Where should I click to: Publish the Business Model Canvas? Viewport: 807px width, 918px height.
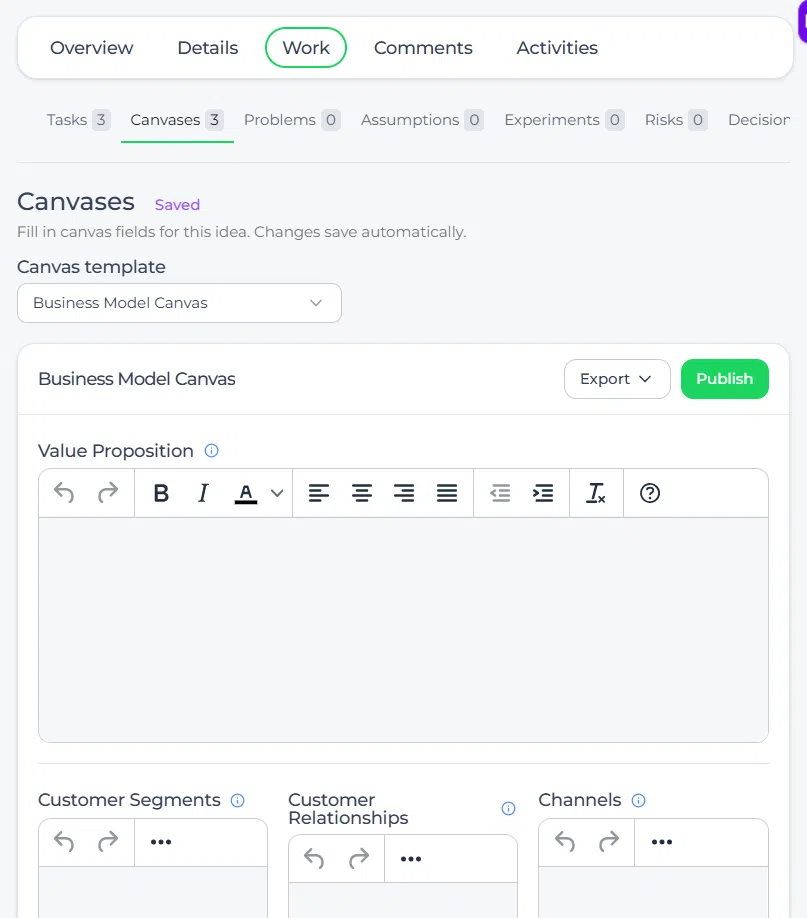coord(724,379)
